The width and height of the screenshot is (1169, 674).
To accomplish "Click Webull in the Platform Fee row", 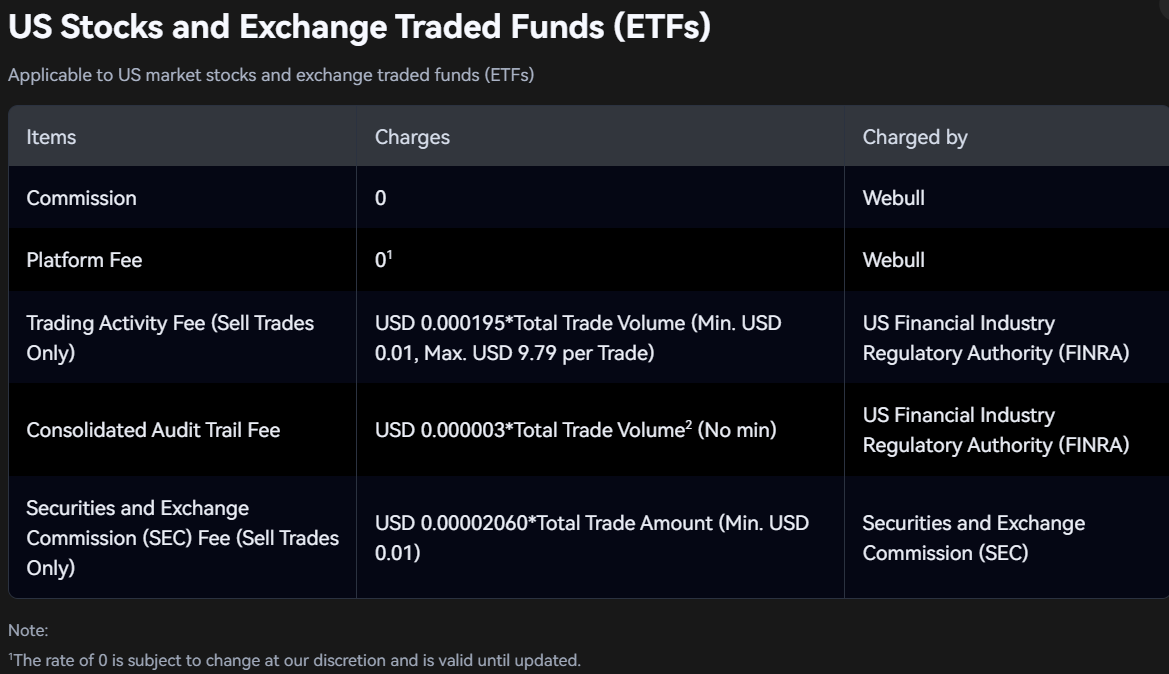I will 893,260.
